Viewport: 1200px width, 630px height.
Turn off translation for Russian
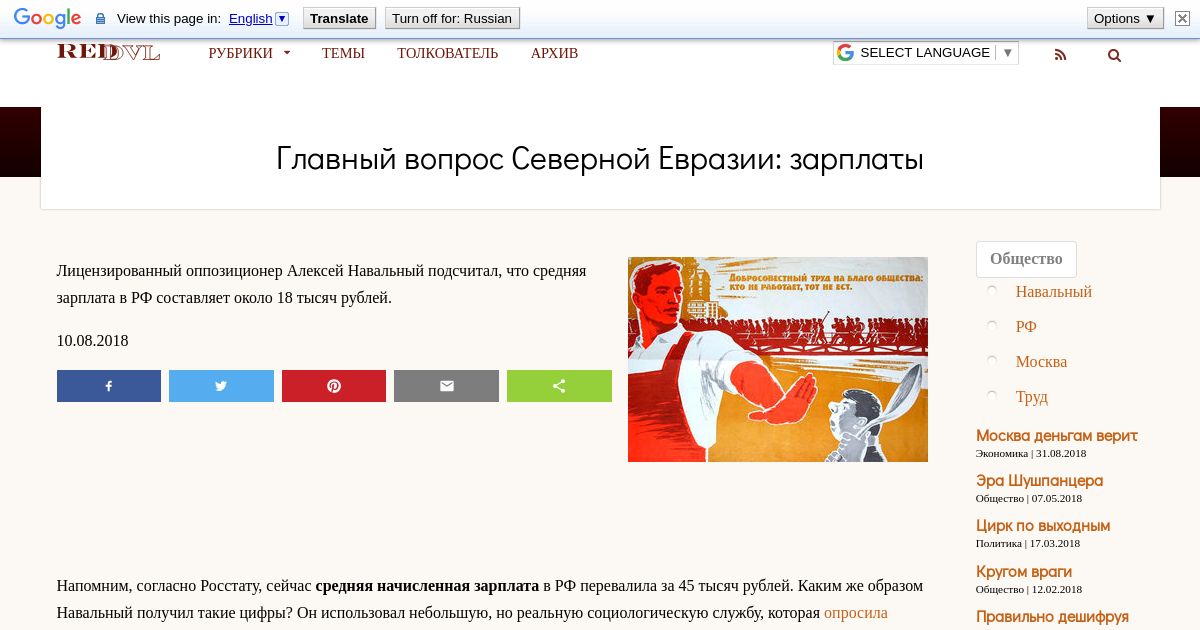tap(452, 18)
